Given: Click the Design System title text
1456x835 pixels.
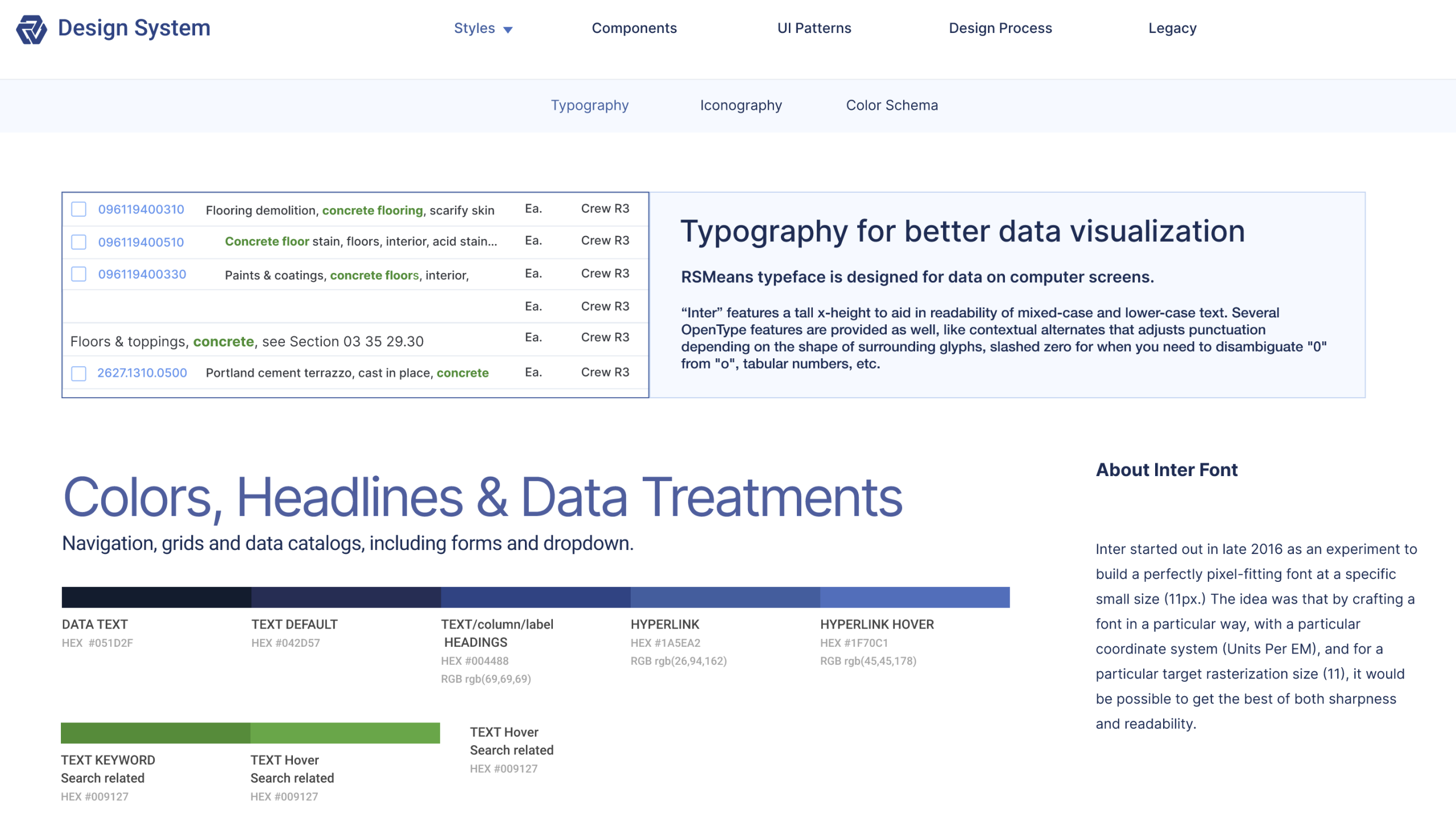Looking at the screenshot, I should 134,28.
